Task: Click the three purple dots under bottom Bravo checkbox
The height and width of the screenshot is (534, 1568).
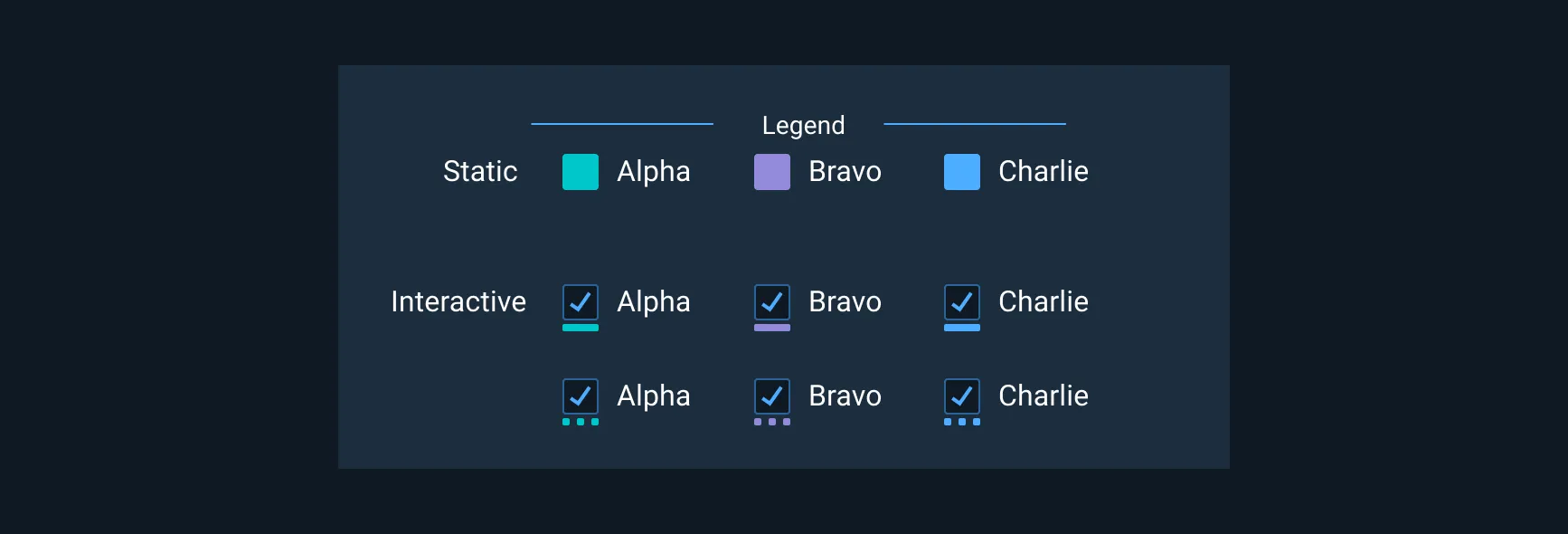Action: pos(772,423)
